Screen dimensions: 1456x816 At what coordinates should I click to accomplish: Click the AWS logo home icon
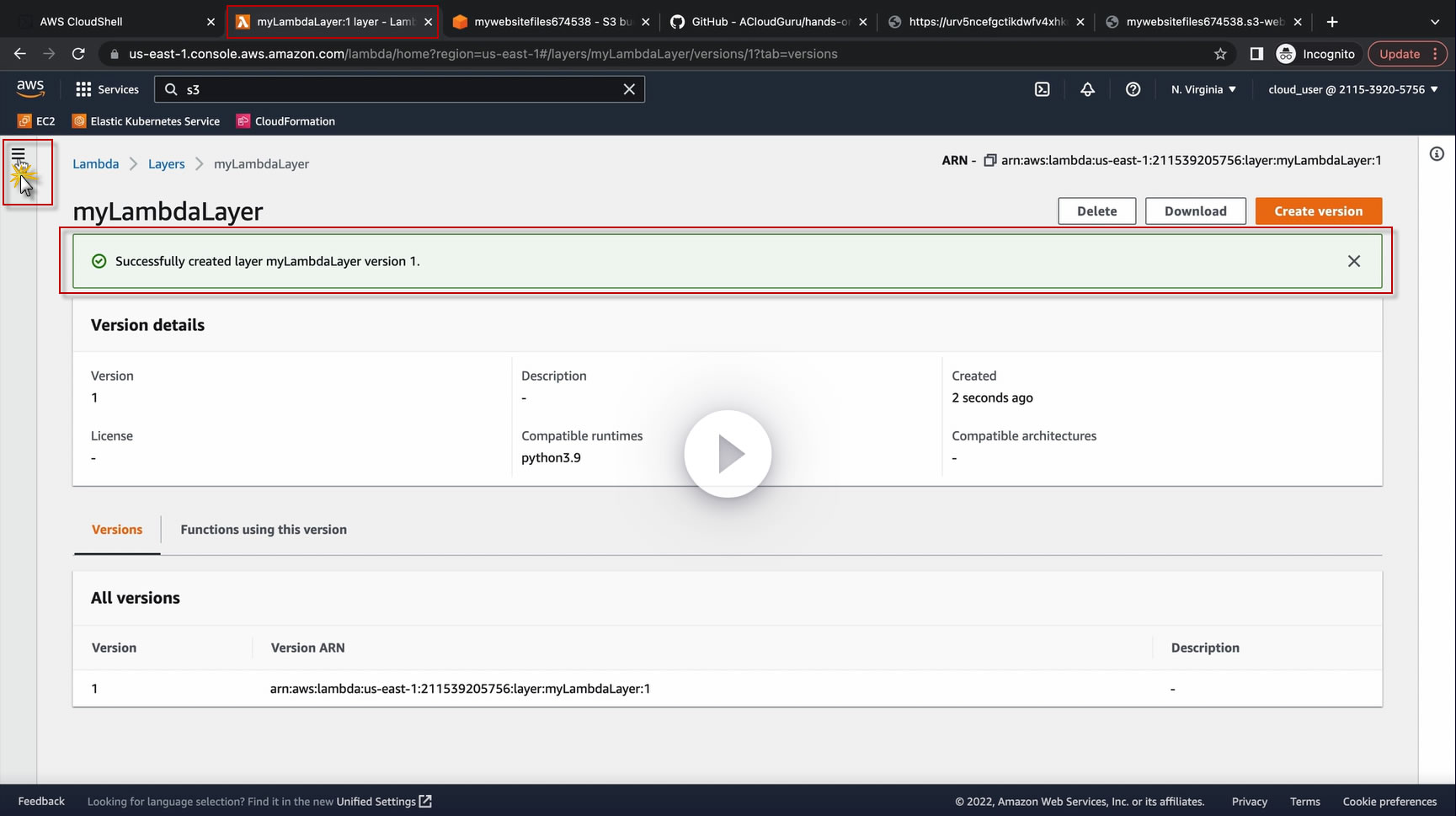30,88
